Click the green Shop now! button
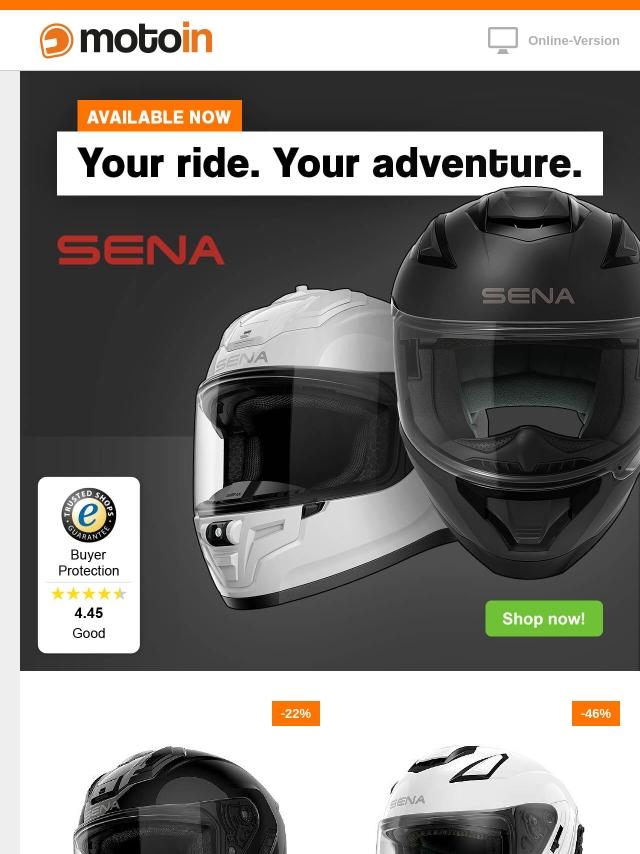This screenshot has height=854, width=640. 544,618
